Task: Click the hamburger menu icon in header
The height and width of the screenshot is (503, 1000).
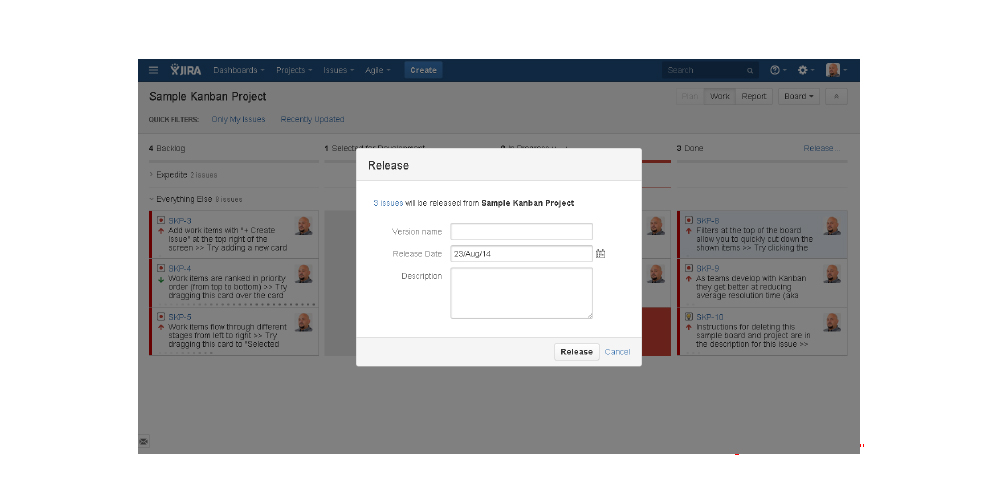Action: 153,70
